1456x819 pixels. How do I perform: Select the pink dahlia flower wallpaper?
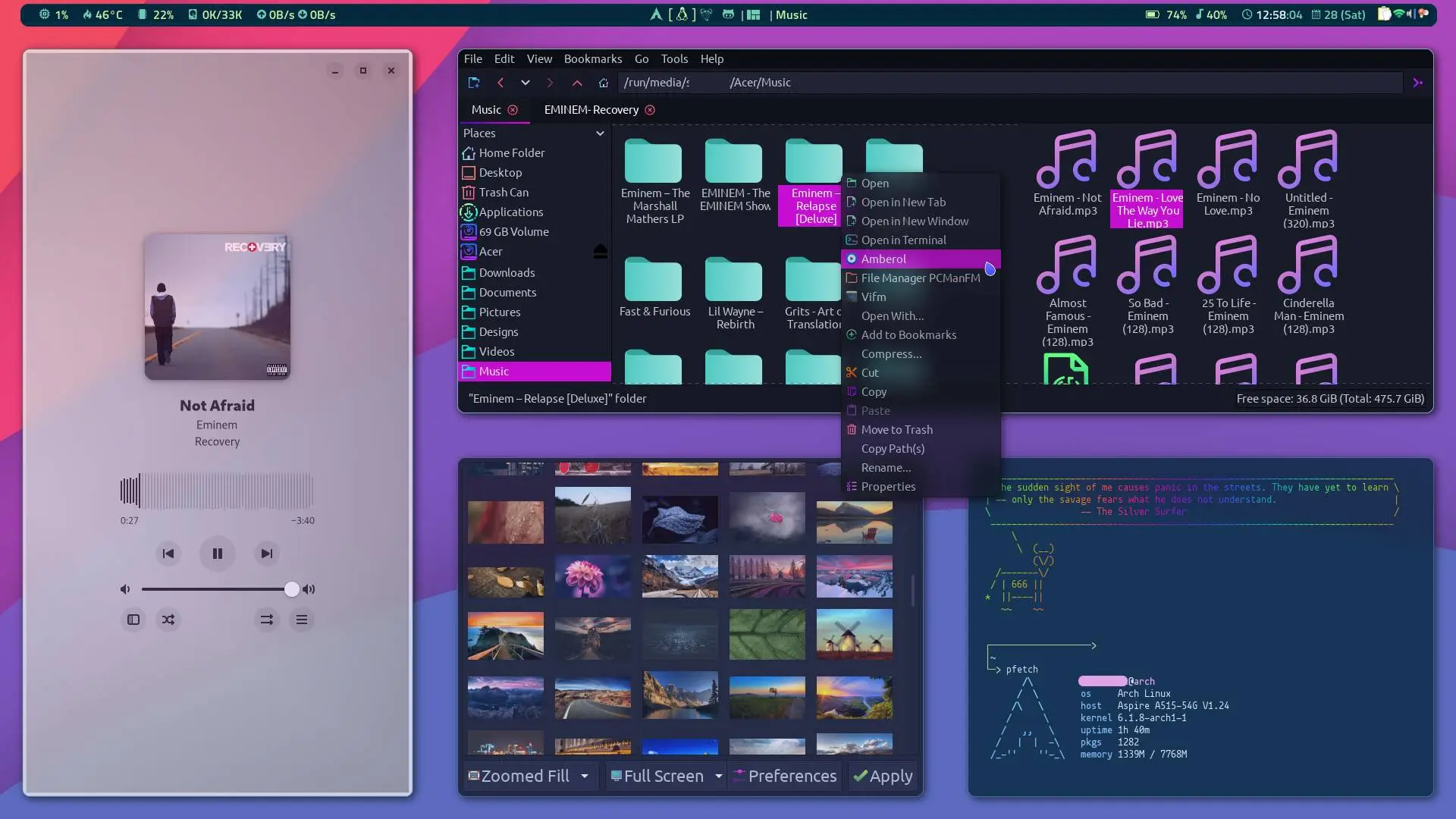[592, 576]
